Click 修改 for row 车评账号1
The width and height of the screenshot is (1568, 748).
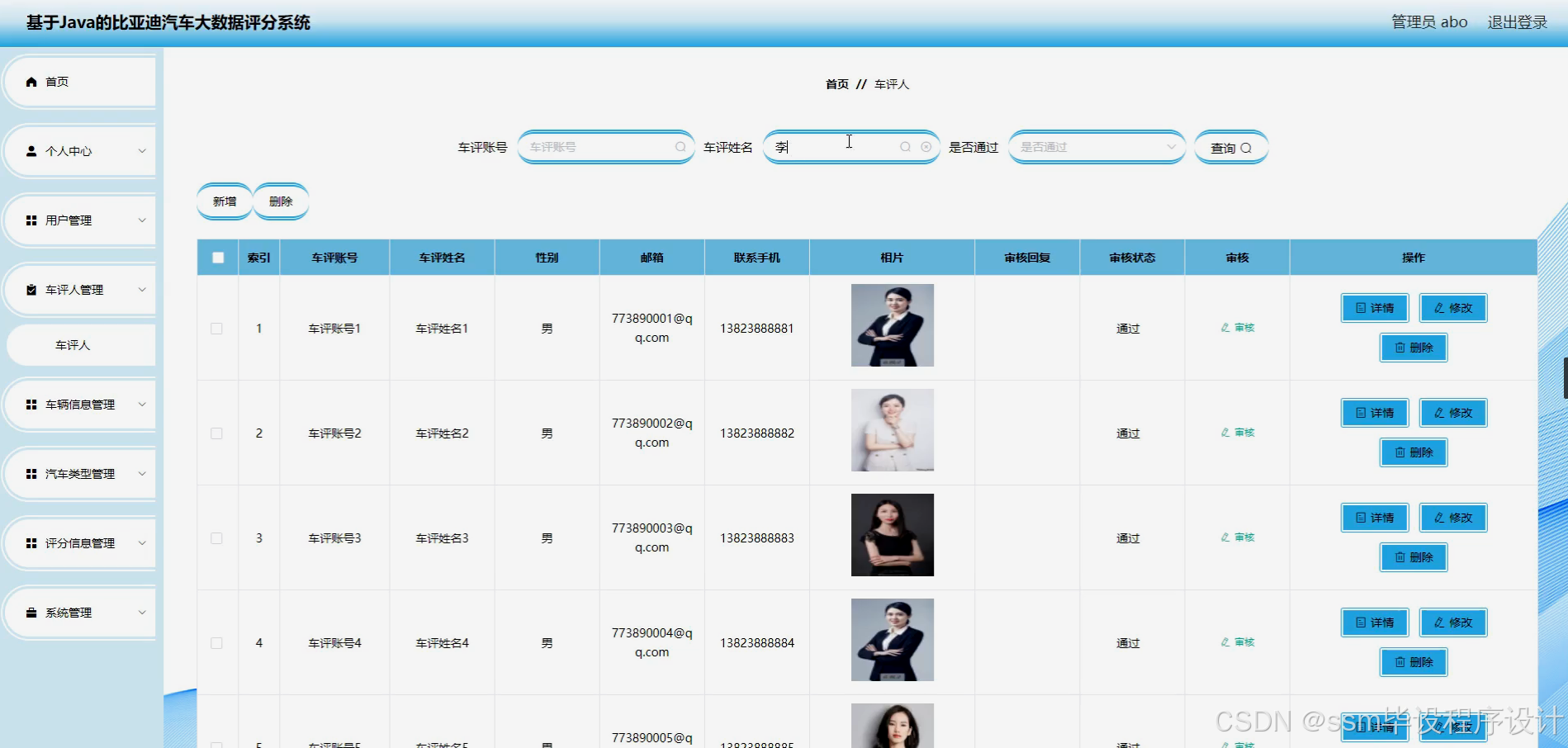point(1453,308)
